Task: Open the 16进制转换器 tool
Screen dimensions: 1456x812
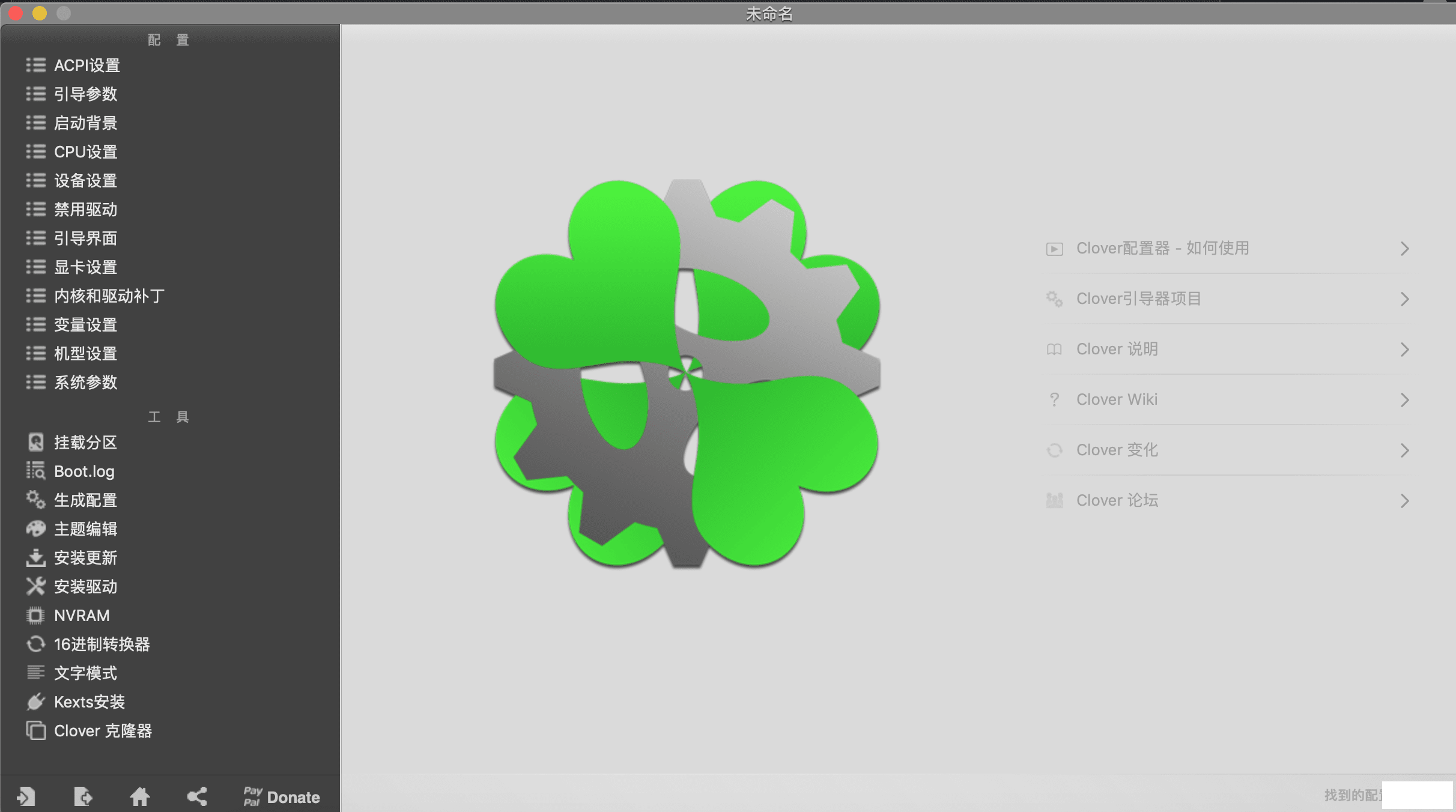Action: [102, 644]
